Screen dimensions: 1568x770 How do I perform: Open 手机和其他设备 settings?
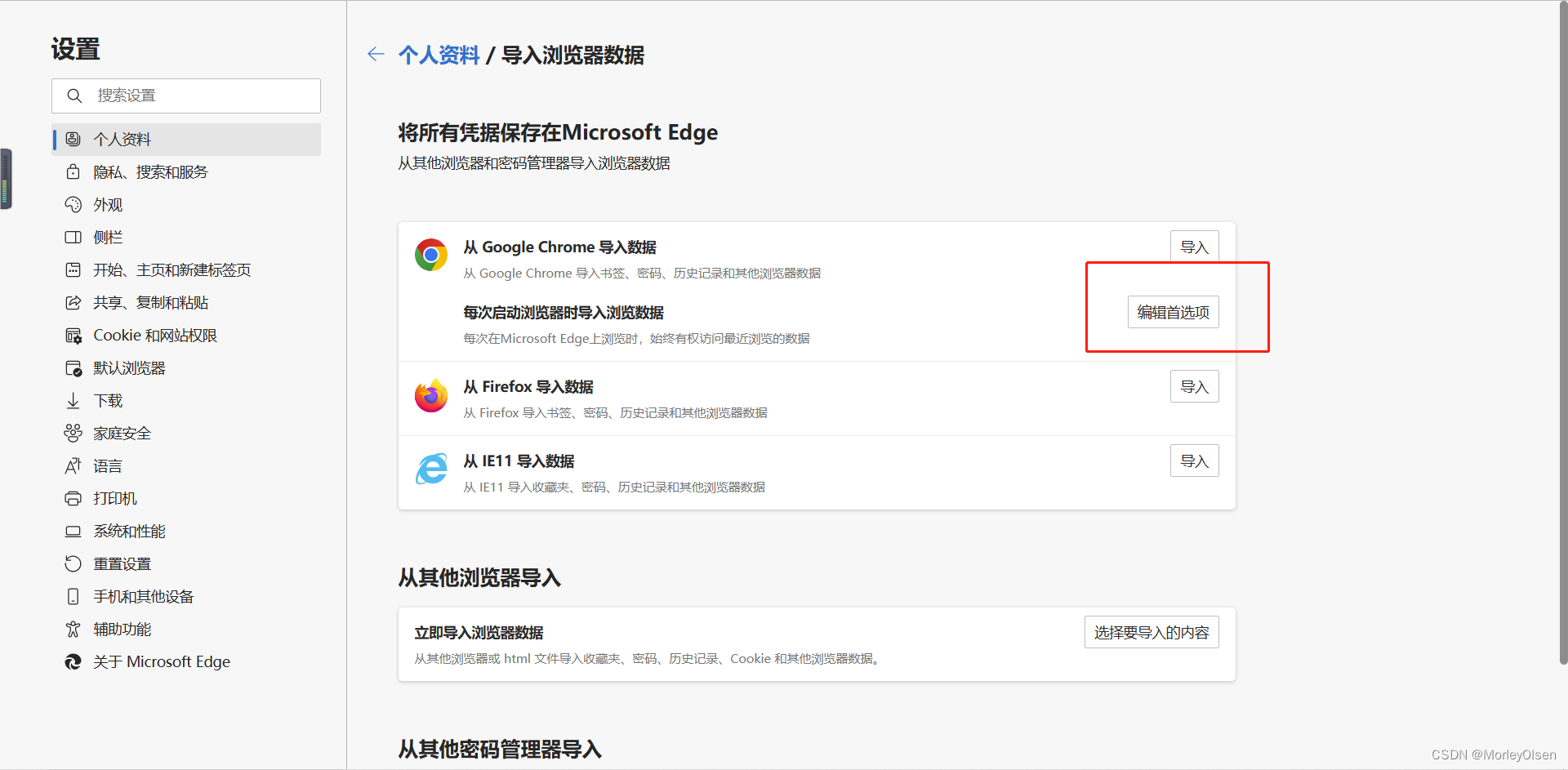[186, 596]
